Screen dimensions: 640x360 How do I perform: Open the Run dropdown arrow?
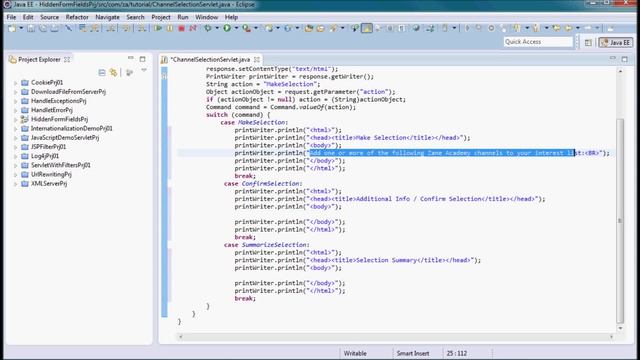236,28
